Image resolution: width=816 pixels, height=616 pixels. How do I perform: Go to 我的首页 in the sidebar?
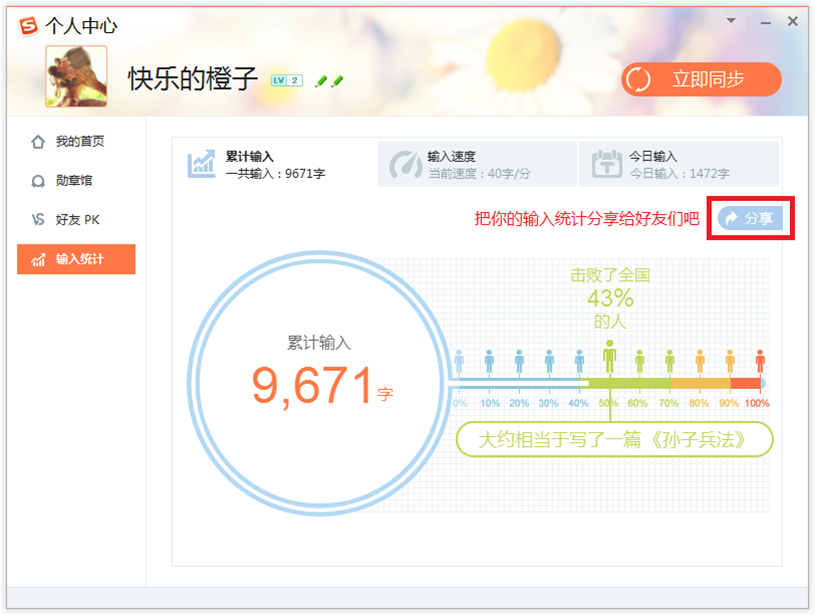tap(76, 142)
